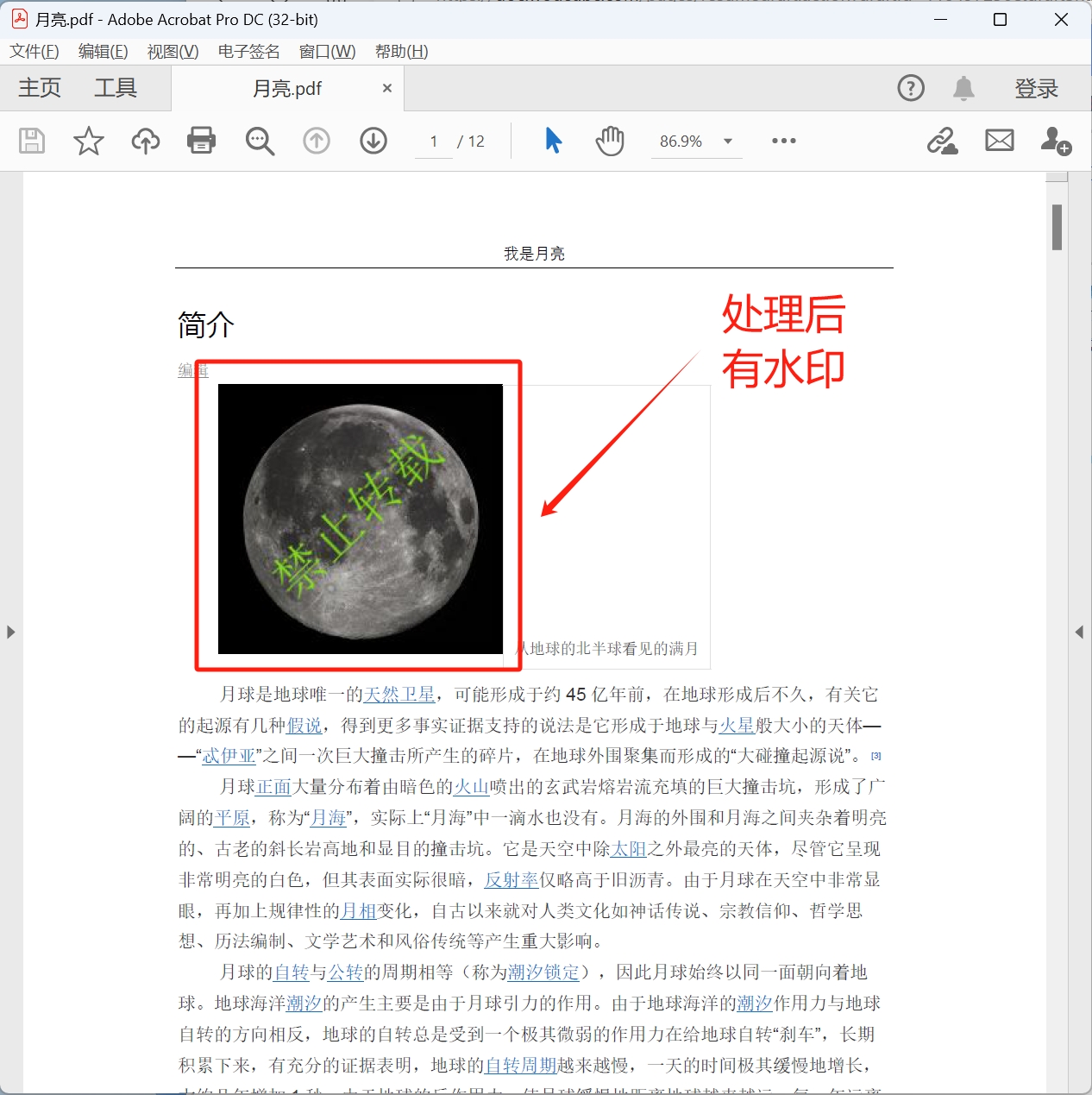Click the page number input field
1092x1095 pixels.
[x=433, y=141]
